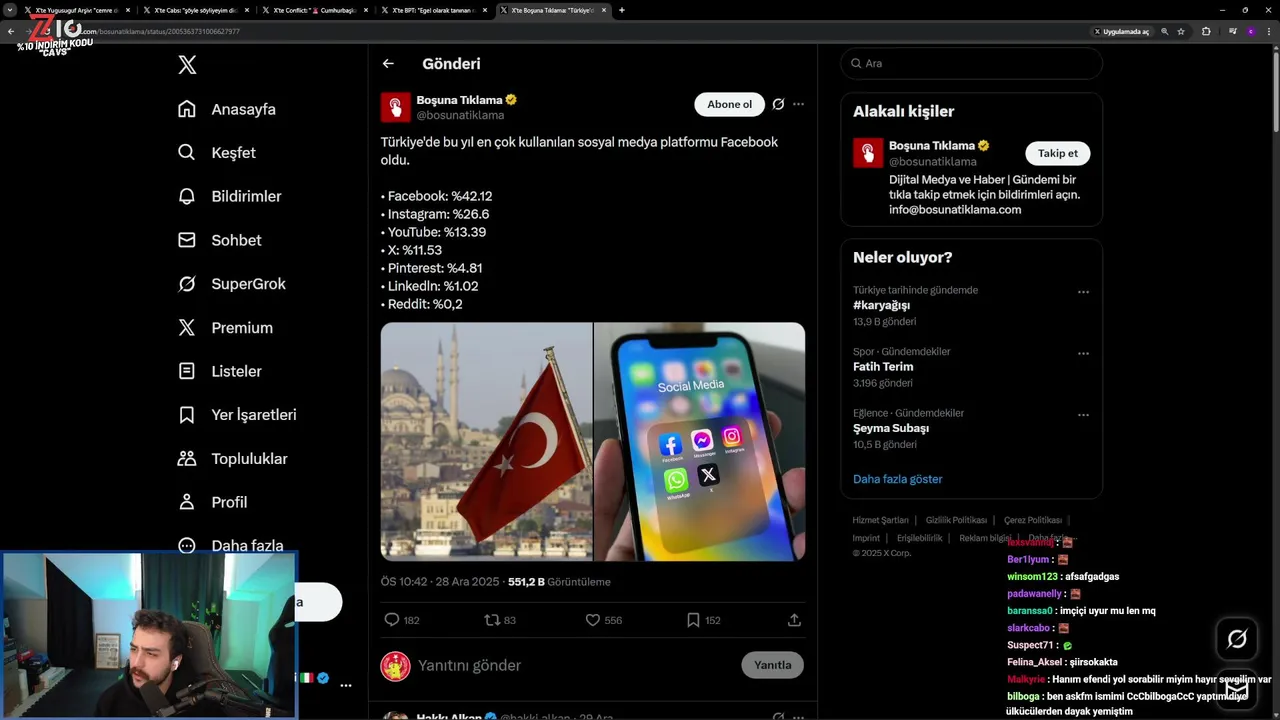Switch to Cabsi browser tab
Viewport: 1280px width, 720px height.
(x=196, y=10)
